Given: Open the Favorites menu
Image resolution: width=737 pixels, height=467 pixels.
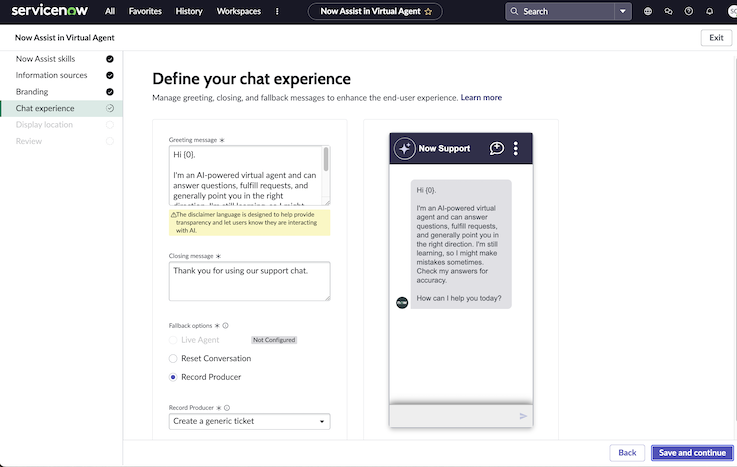Looking at the screenshot, I should pos(145,11).
